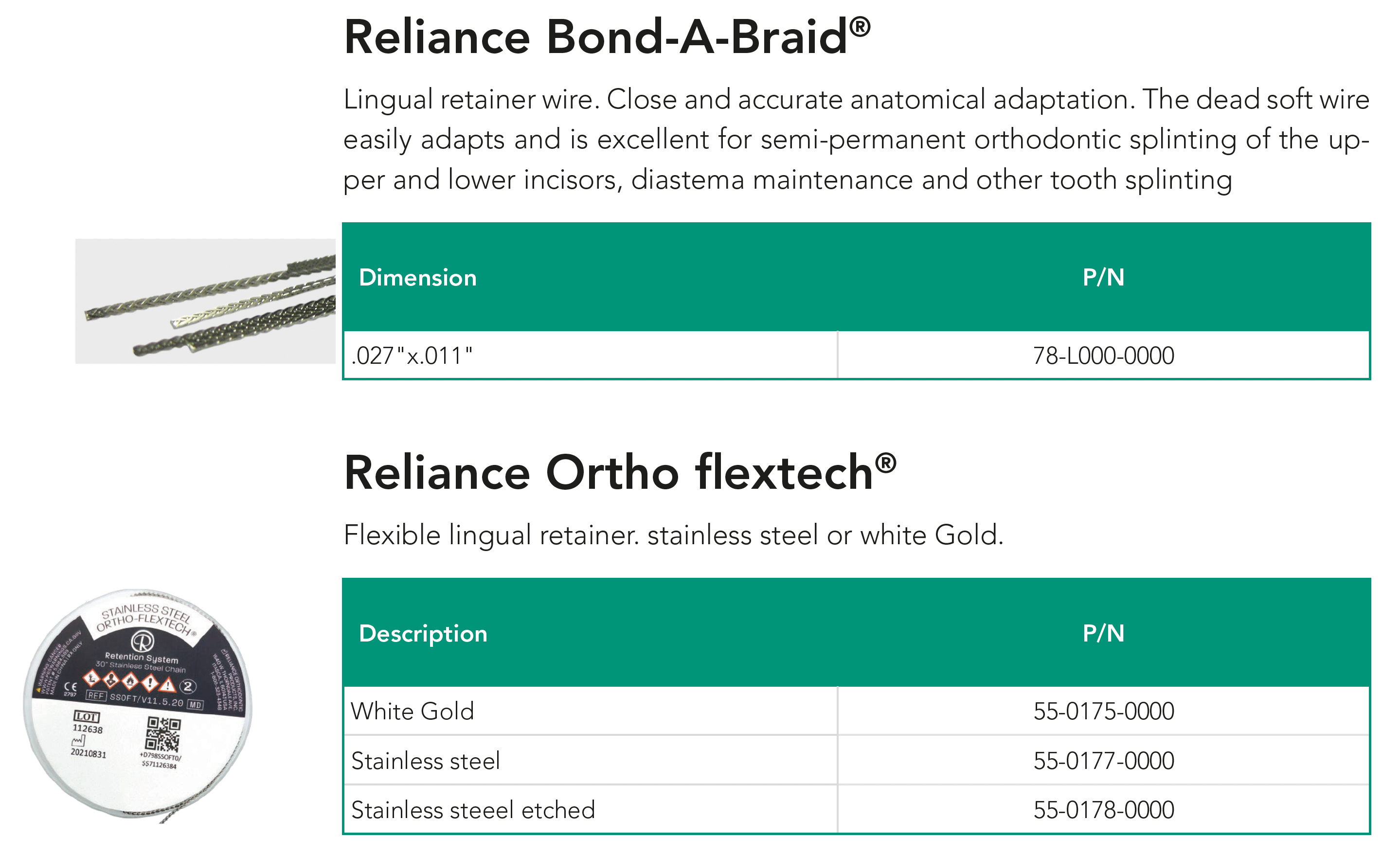Select the Stainless steeel etched row

point(473,810)
